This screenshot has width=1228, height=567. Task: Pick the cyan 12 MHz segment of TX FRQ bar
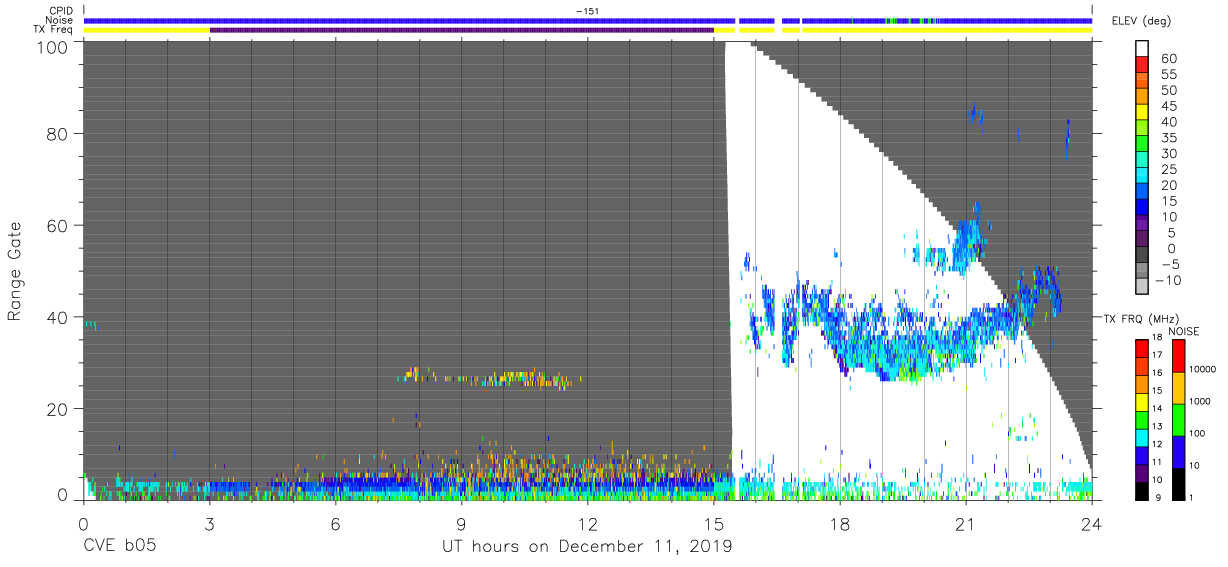[1142, 436]
